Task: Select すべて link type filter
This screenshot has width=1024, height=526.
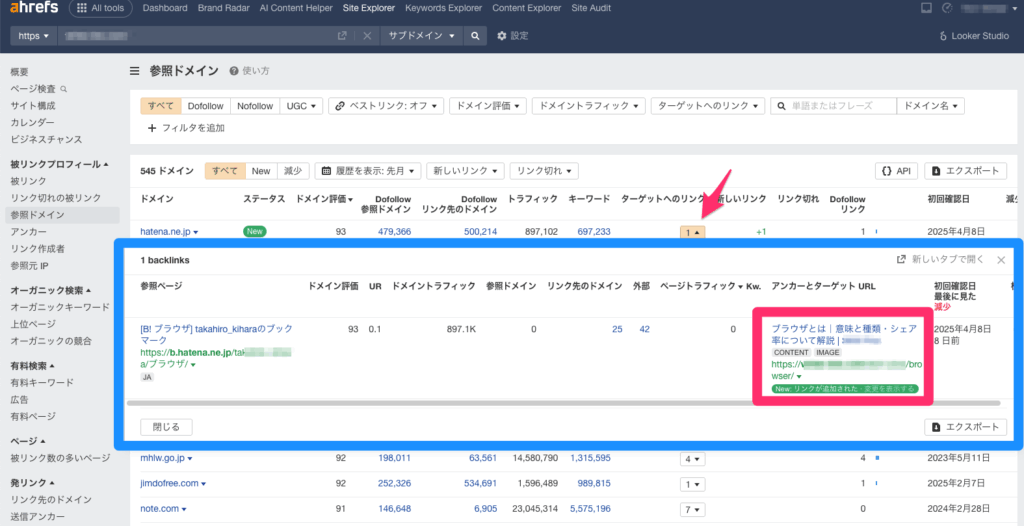Action: click(x=161, y=106)
